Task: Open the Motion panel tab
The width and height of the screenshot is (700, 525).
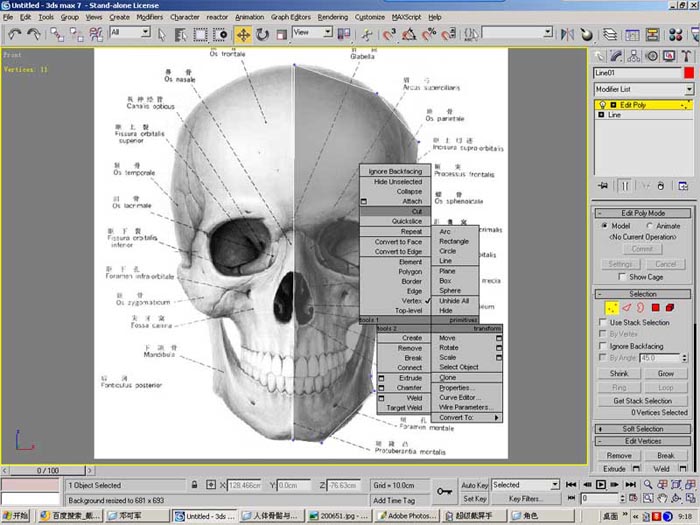Action: pyautogui.click(x=652, y=56)
